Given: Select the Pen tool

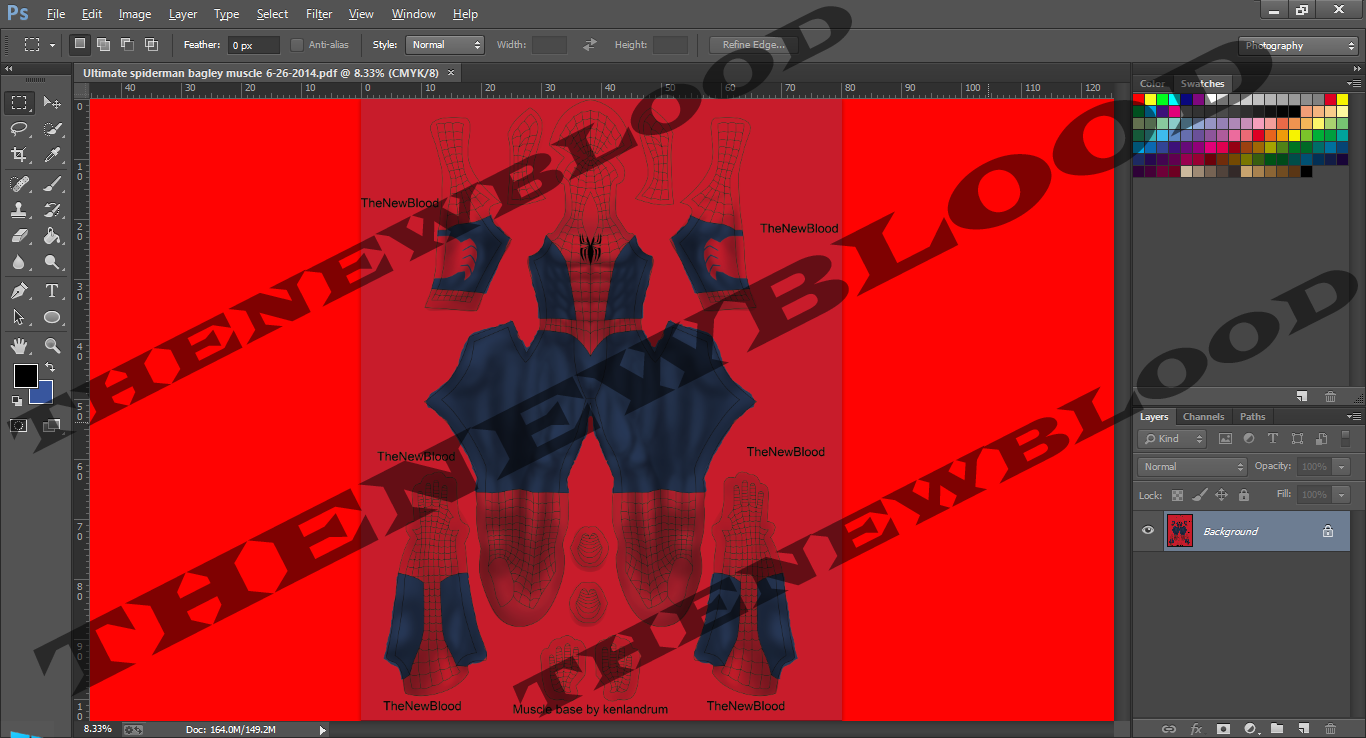Looking at the screenshot, I should pos(19,291).
